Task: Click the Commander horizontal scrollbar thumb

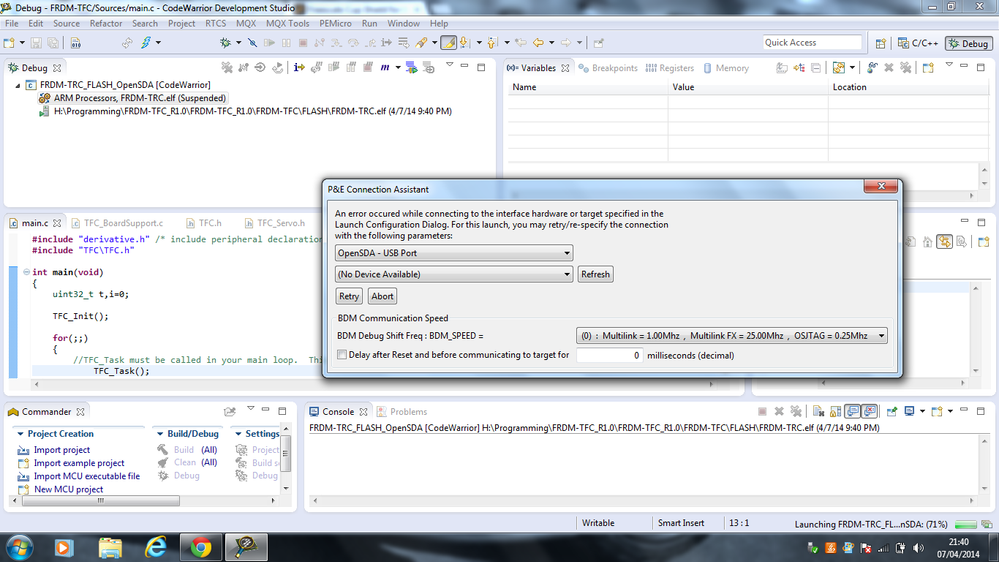Action: tap(101, 501)
